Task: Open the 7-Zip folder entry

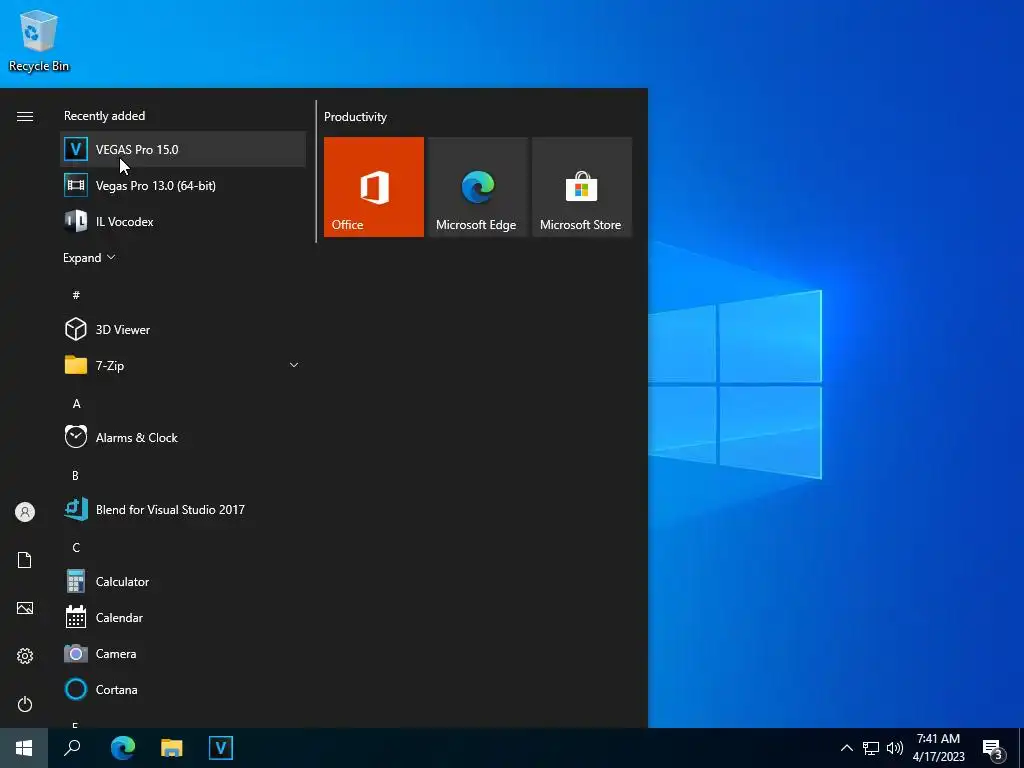Action: (183, 365)
